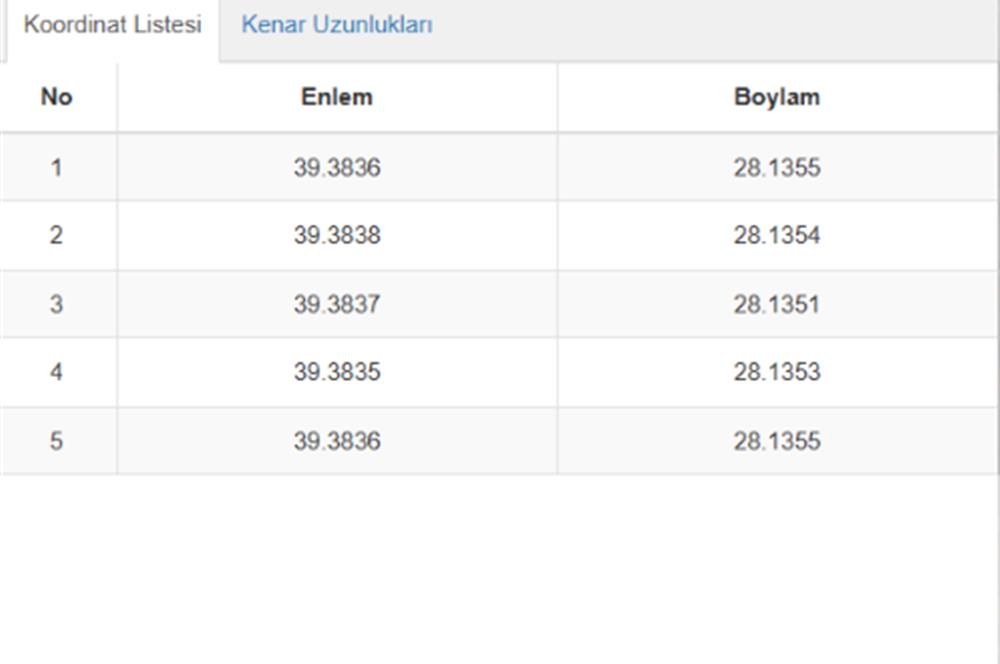Click row number 2 cell
The image size is (1000, 664).
coord(57,235)
